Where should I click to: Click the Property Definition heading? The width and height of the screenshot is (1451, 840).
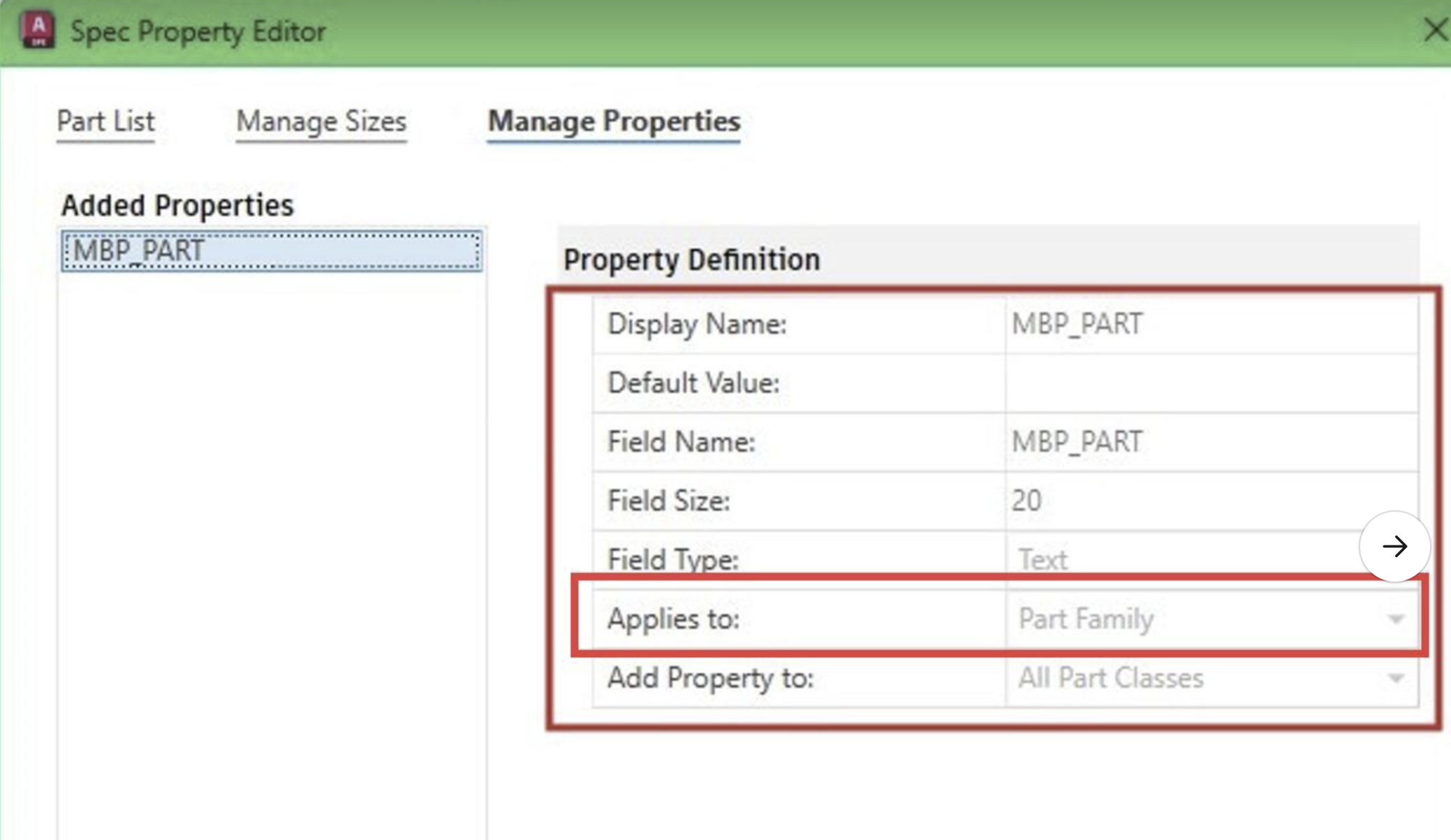[x=692, y=258]
